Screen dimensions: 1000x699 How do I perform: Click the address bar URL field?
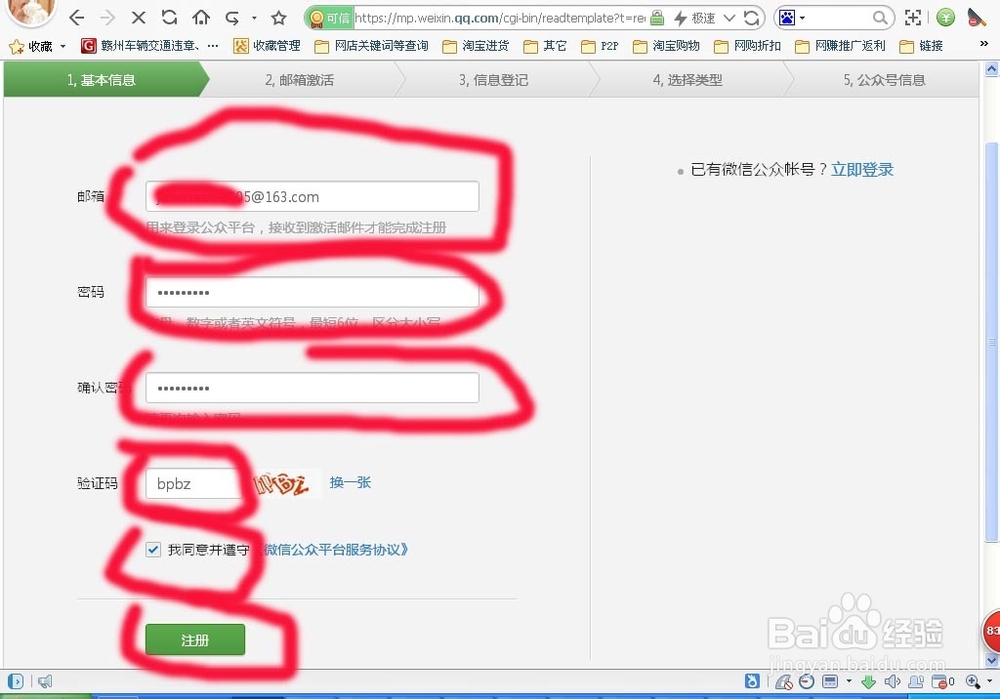(500, 18)
